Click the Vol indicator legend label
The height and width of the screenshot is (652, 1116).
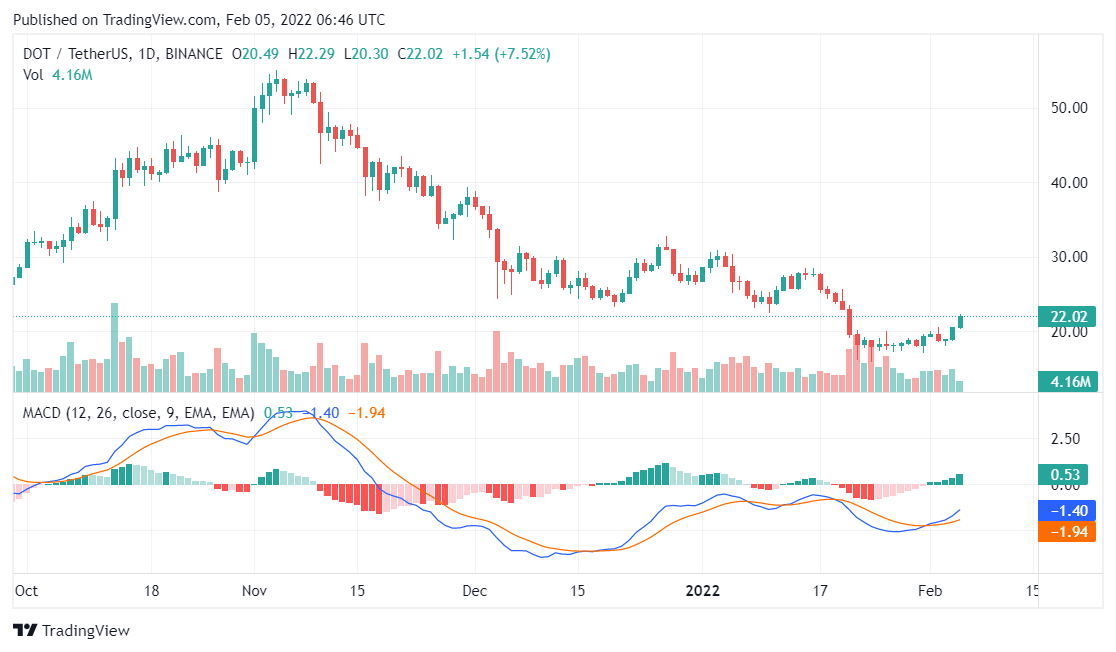(33, 75)
